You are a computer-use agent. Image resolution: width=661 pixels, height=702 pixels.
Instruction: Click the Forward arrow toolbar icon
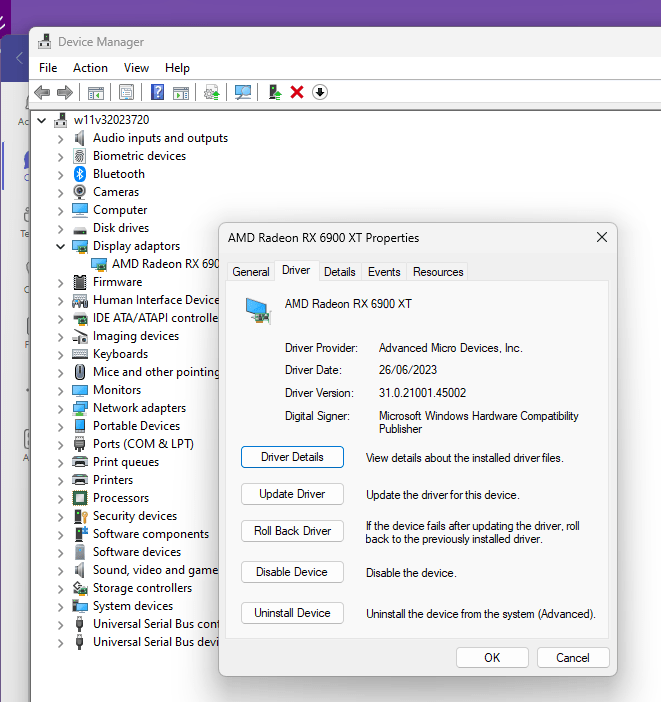(x=65, y=93)
